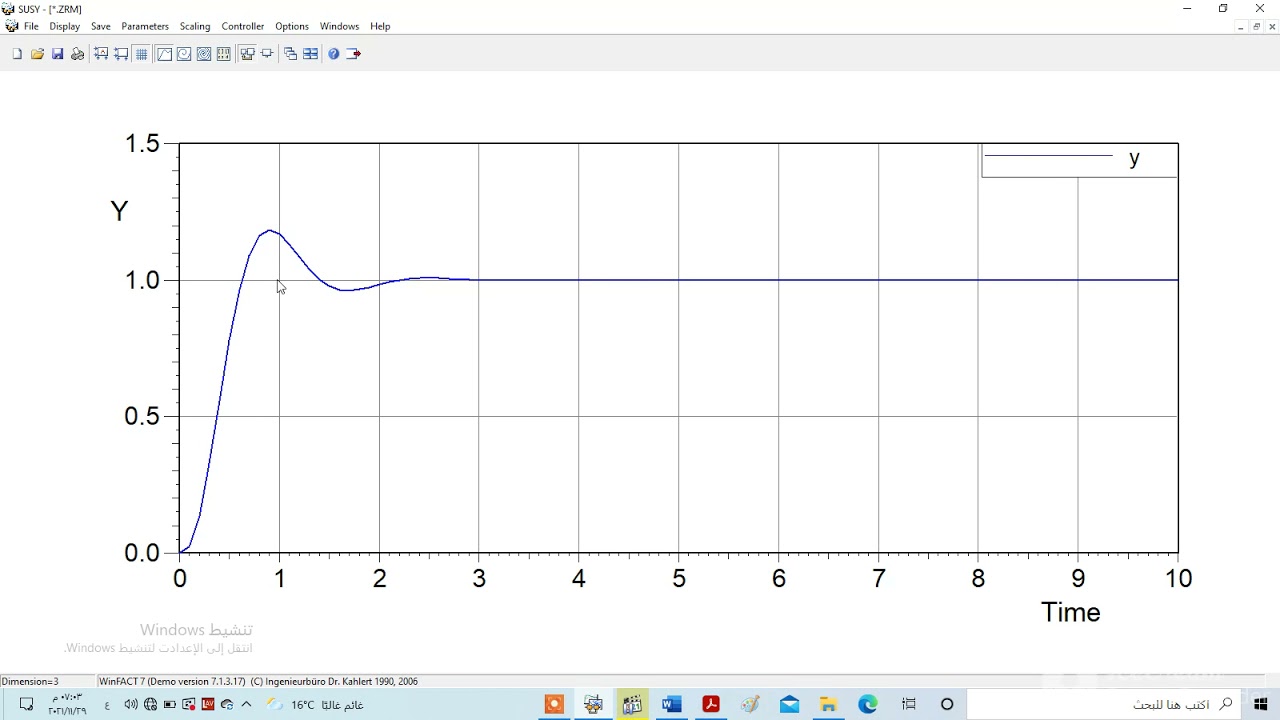The height and width of the screenshot is (720, 1280).
Task: Click the taskbar search box
Action: 1104,704
